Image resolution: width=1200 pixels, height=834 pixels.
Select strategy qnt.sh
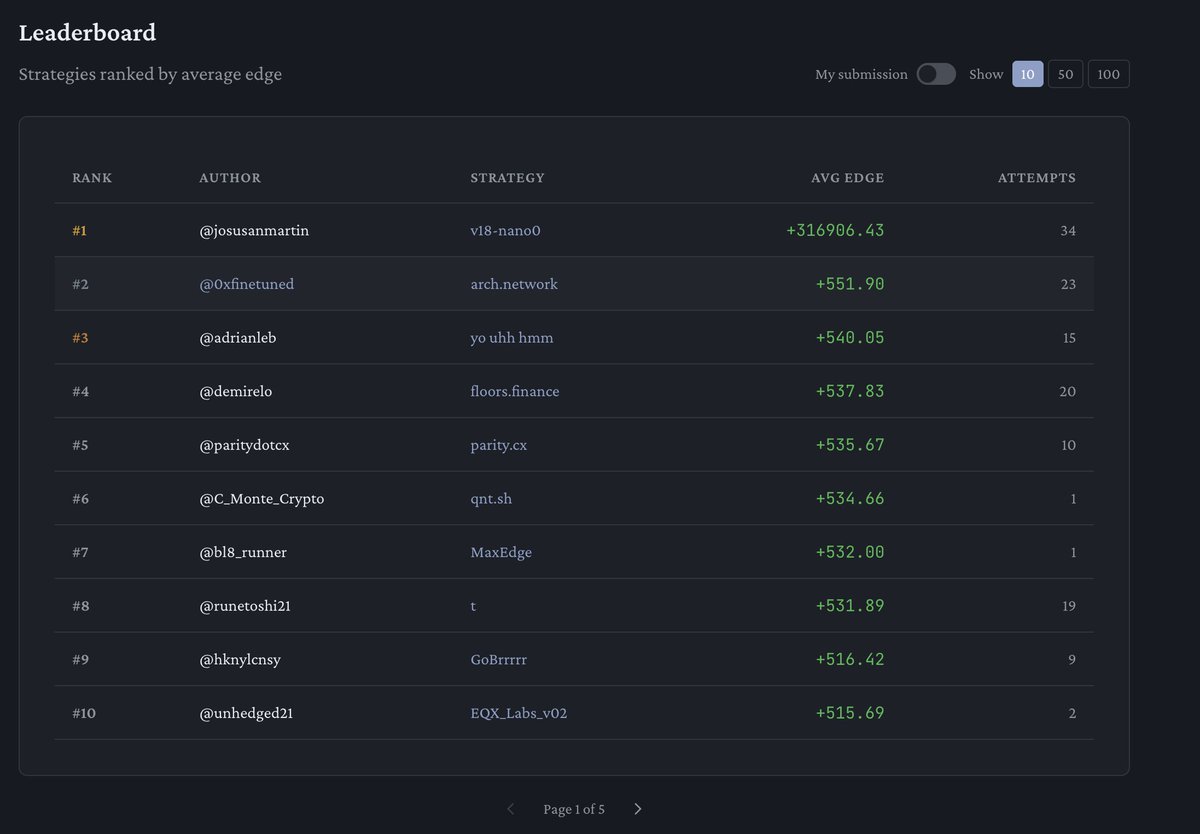pos(491,498)
